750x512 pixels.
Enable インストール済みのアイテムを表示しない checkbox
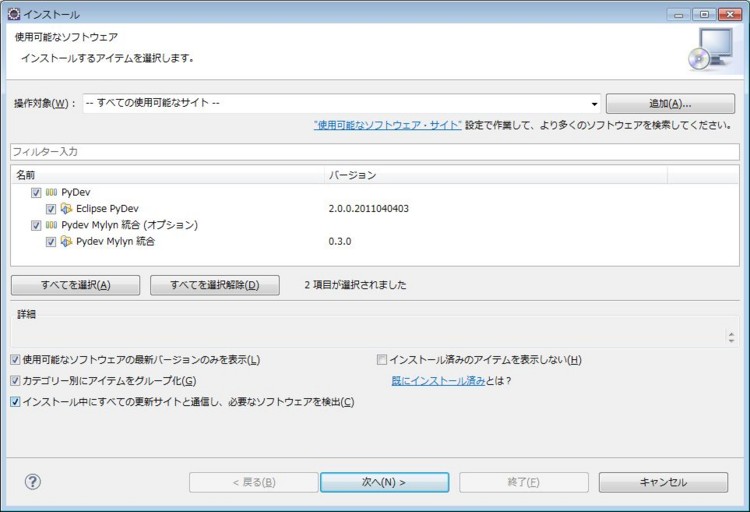381,359
